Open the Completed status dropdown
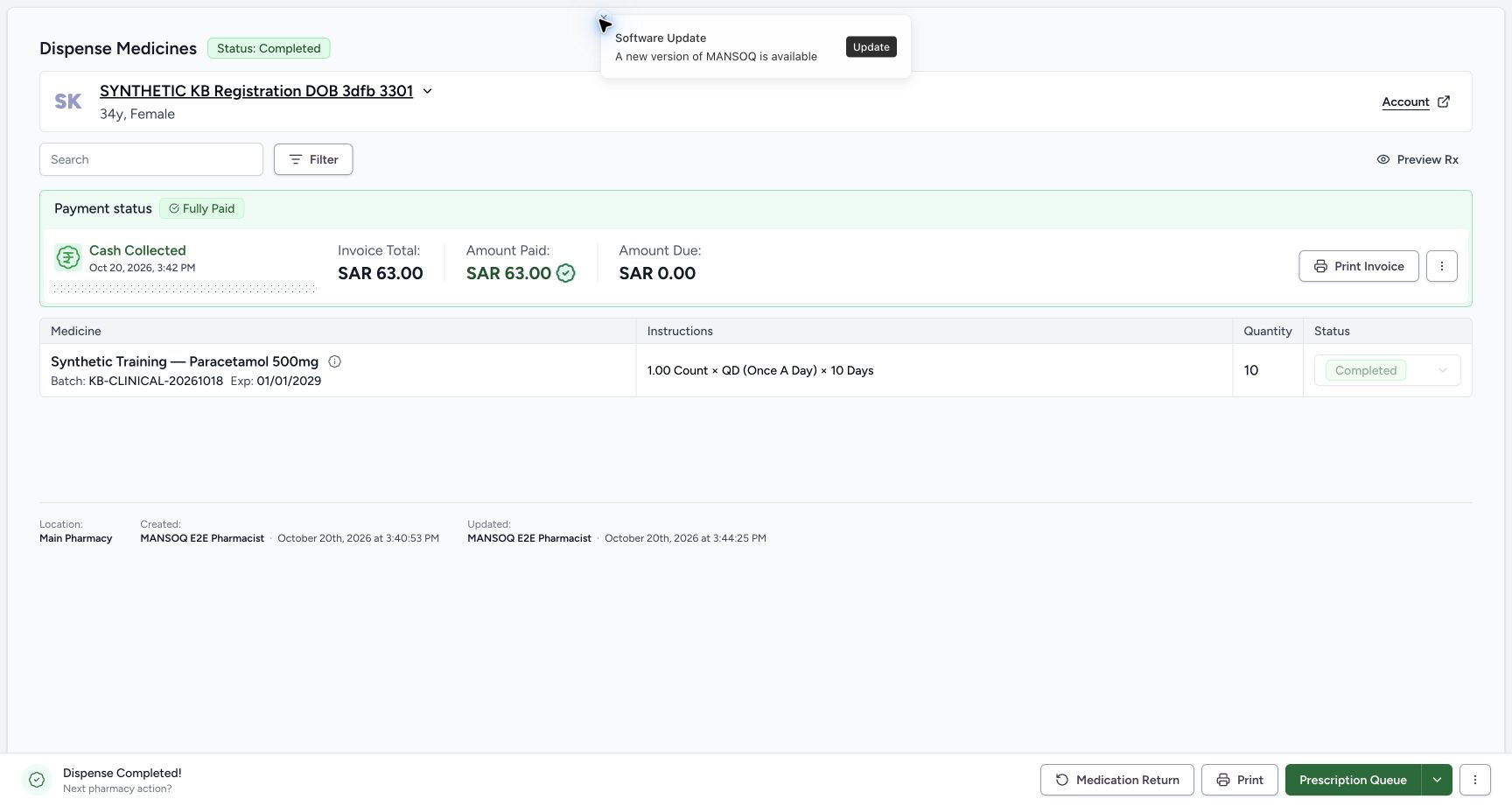This screenshot has width=1512, height=806. [x=1387, y=370]
